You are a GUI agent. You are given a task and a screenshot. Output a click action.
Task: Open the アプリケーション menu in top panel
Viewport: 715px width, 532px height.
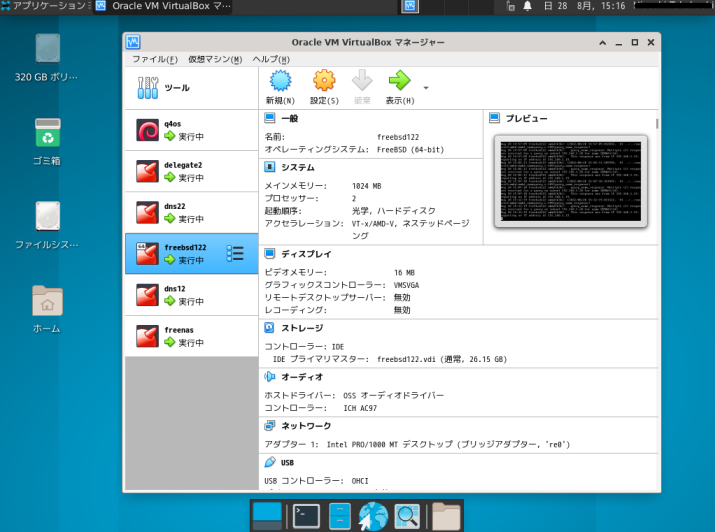coord(46,6)
